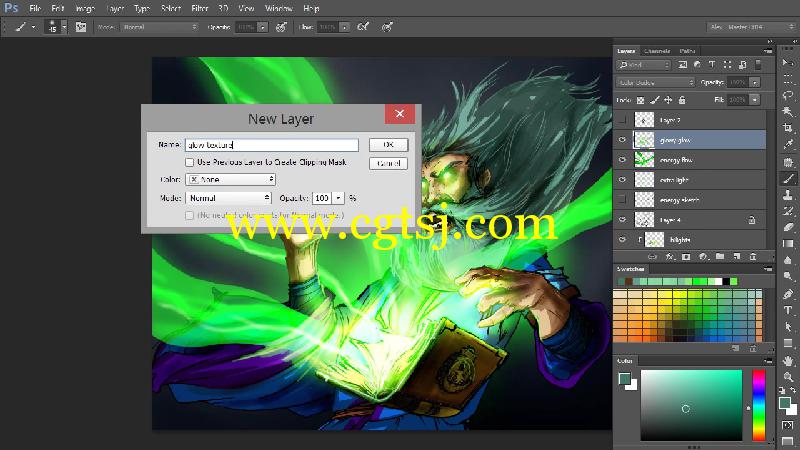Select the Rectangular Marquee tool
The height and width of the screenshot is (450, 800).
pyautogui.click(x=788, y=79)
